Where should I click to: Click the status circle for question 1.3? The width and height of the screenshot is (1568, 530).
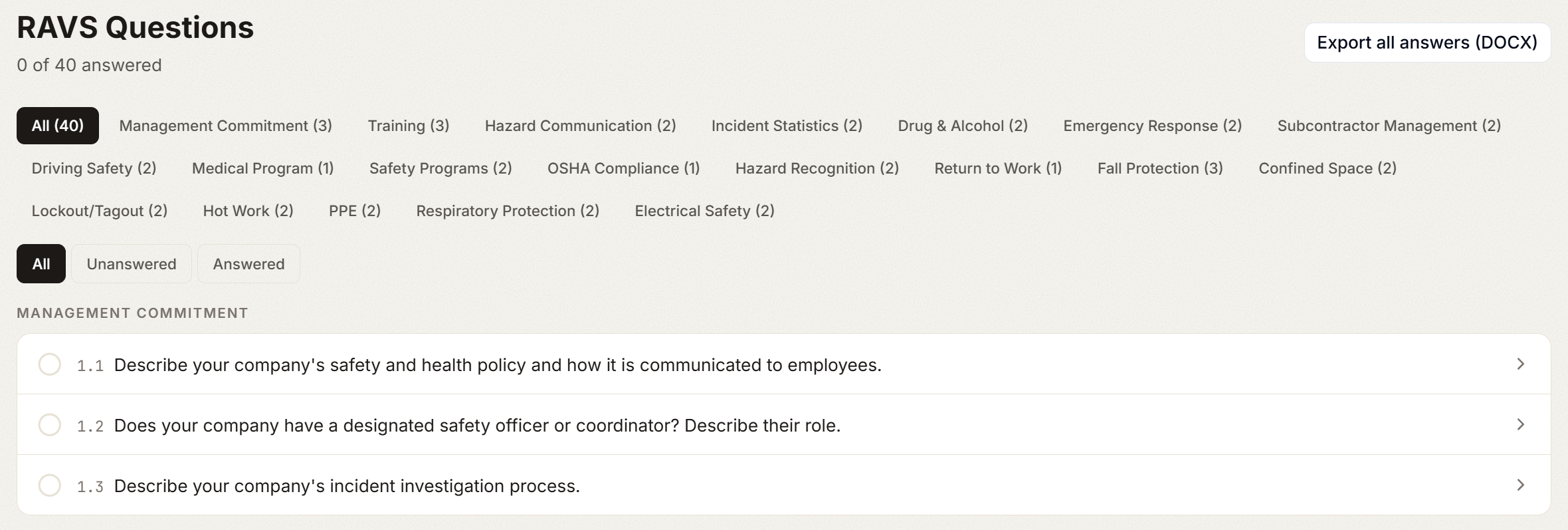pyautogui.click(x=50, y=485)
